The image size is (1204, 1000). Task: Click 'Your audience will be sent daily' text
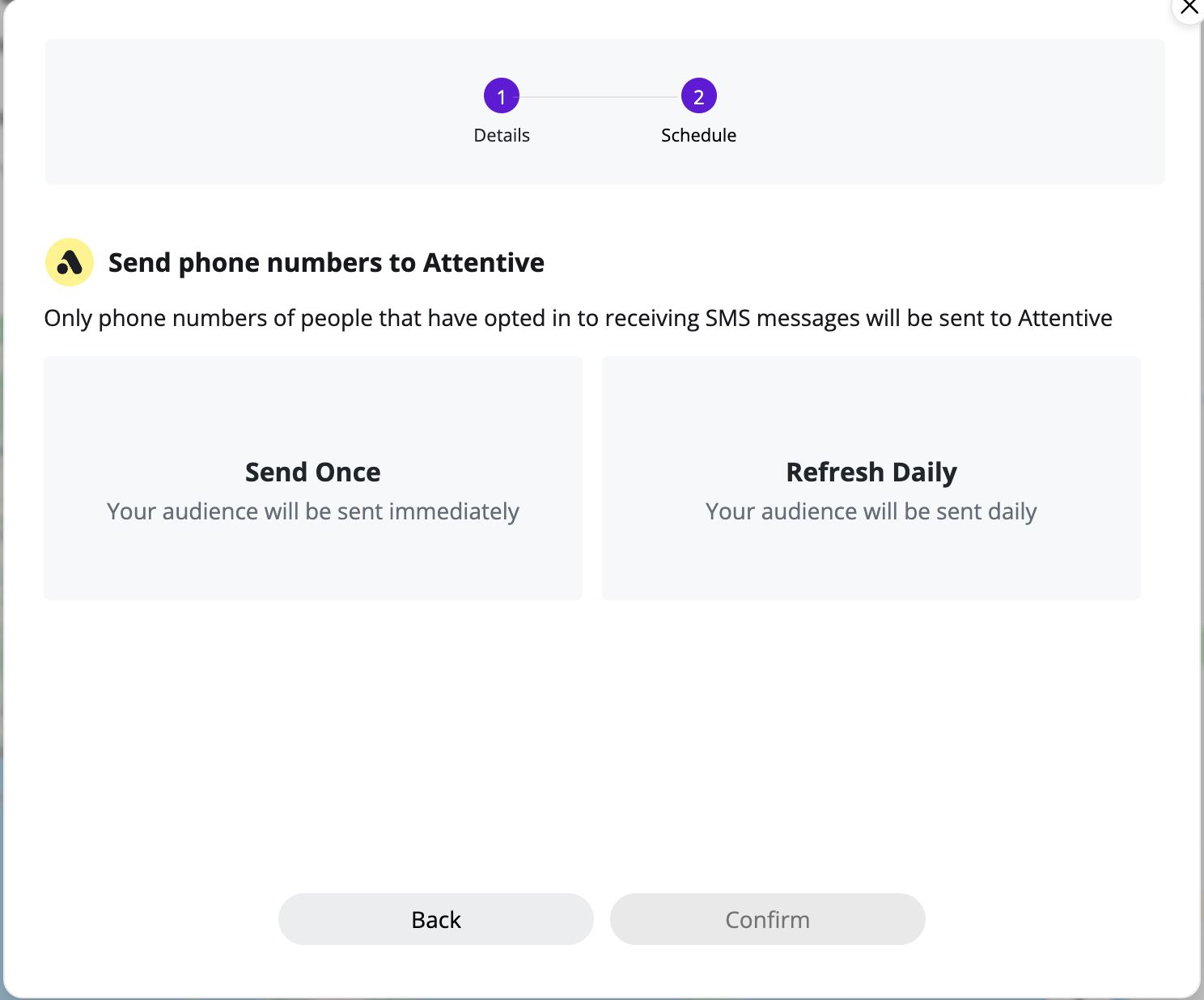pyautogui.click(x=871, y=512)
